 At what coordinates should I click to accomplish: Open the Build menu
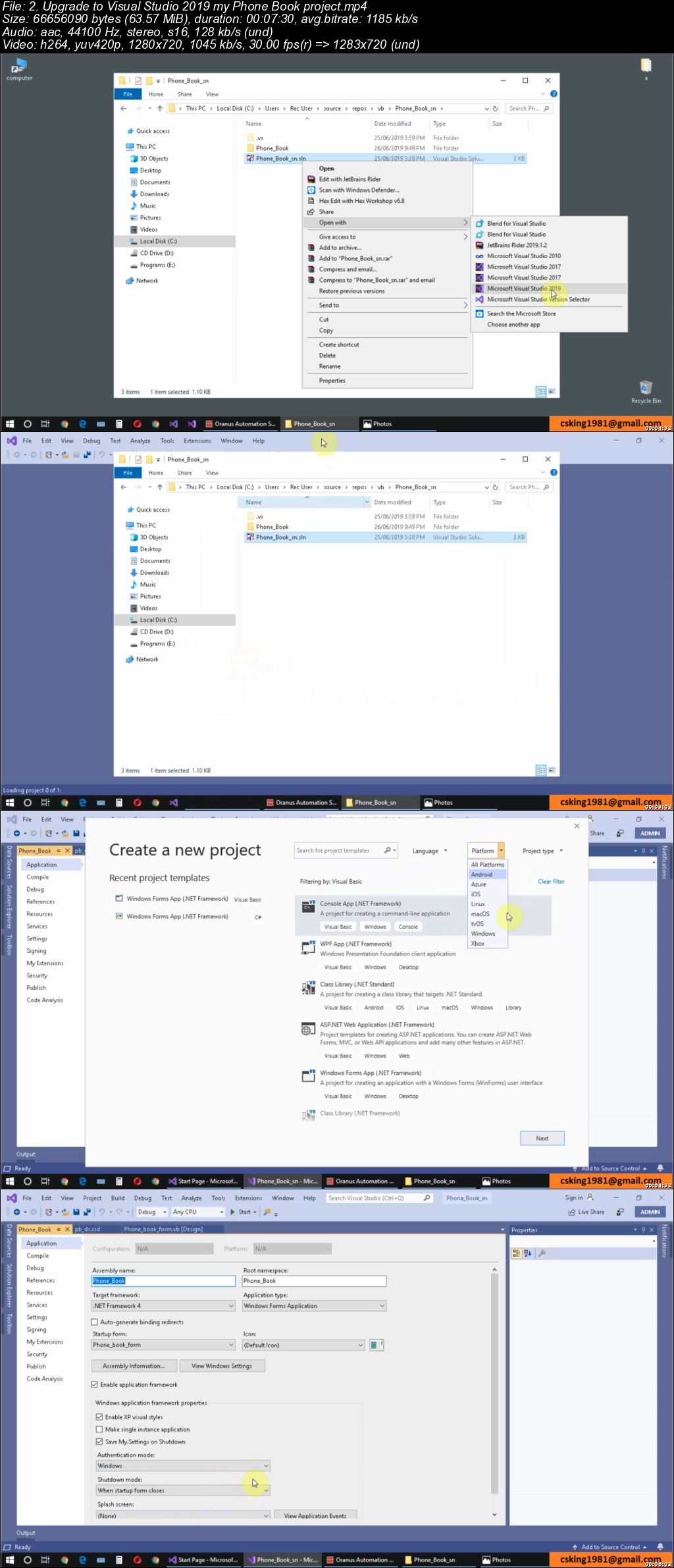coord(118,1198)
